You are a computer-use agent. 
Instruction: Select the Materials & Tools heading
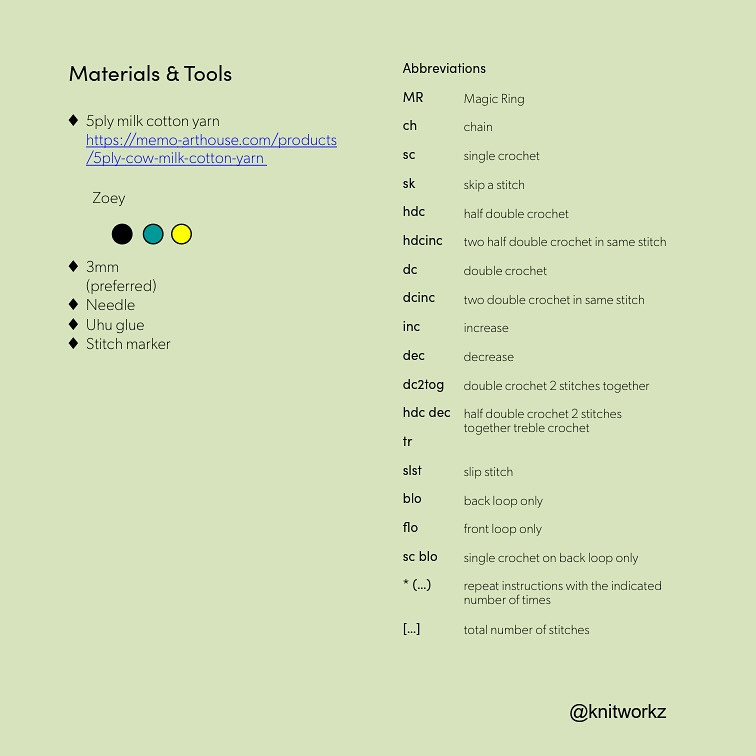pyautogui.click(x=150, y=73)
